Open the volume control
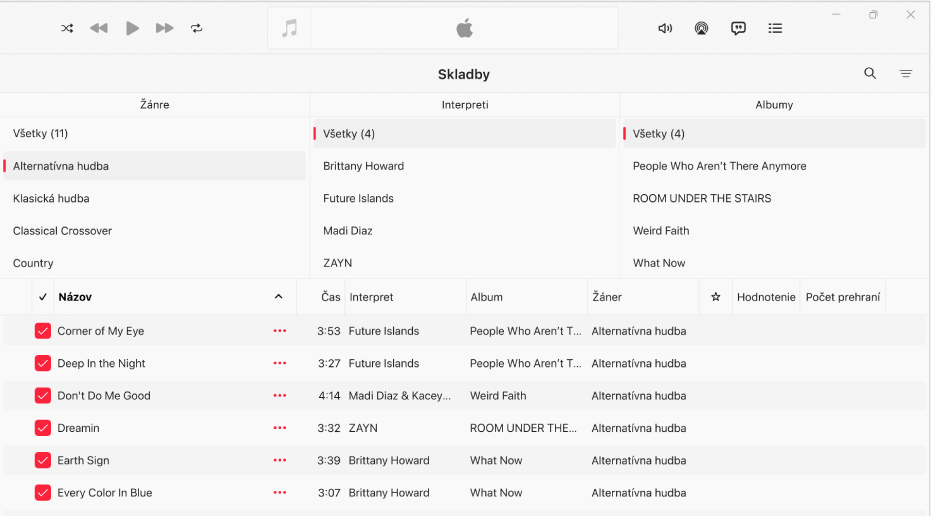This screenshot has width=931, height=516. click(x=665, y=28)
